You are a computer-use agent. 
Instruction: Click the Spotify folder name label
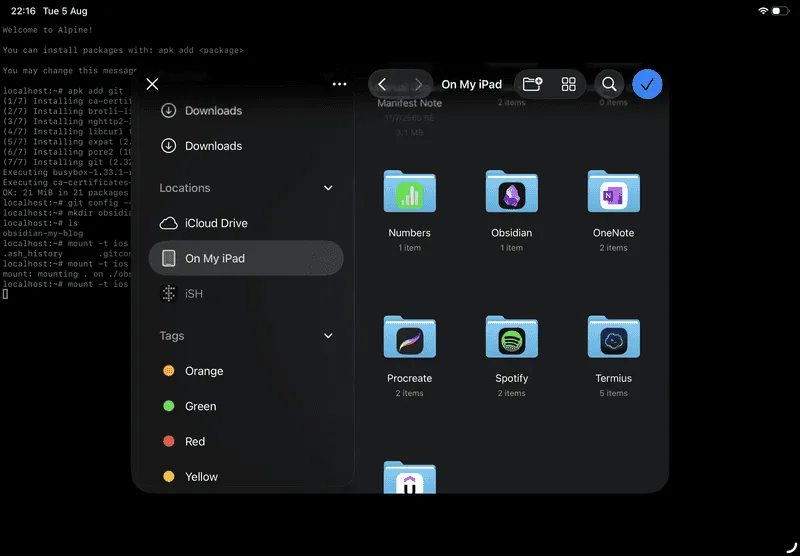(512, 378)
